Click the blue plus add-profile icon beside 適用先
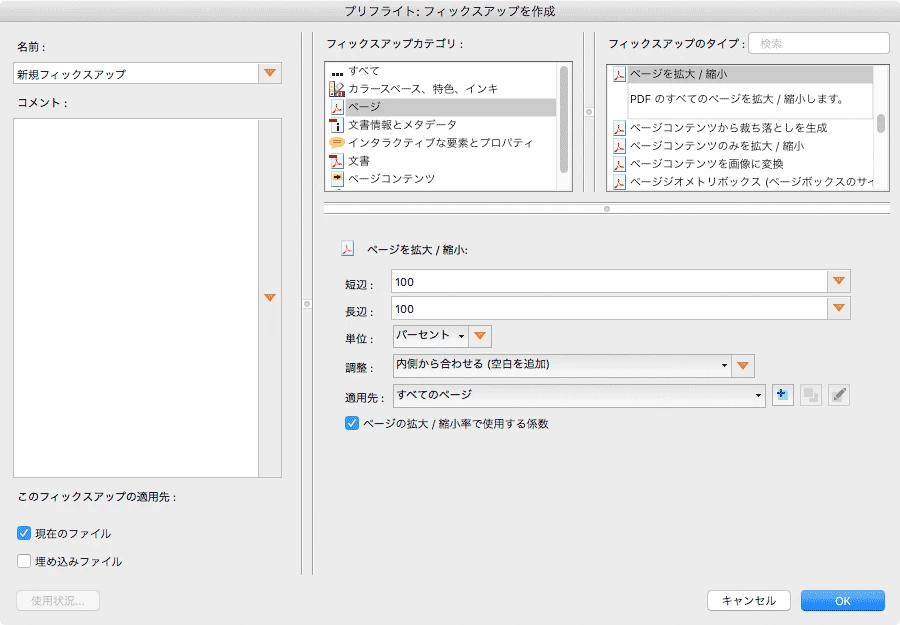900x625 pixels. (782, 395)
